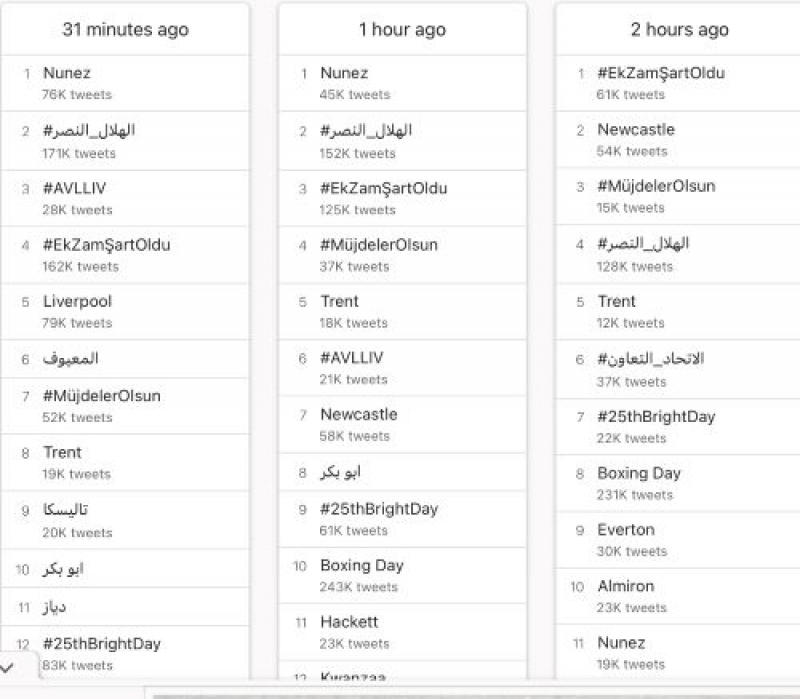The width and height of the screenshot is (800, 699).
Task: Open #MüjdelerOlsun showing 52K tweets
Action: point(101,396)
